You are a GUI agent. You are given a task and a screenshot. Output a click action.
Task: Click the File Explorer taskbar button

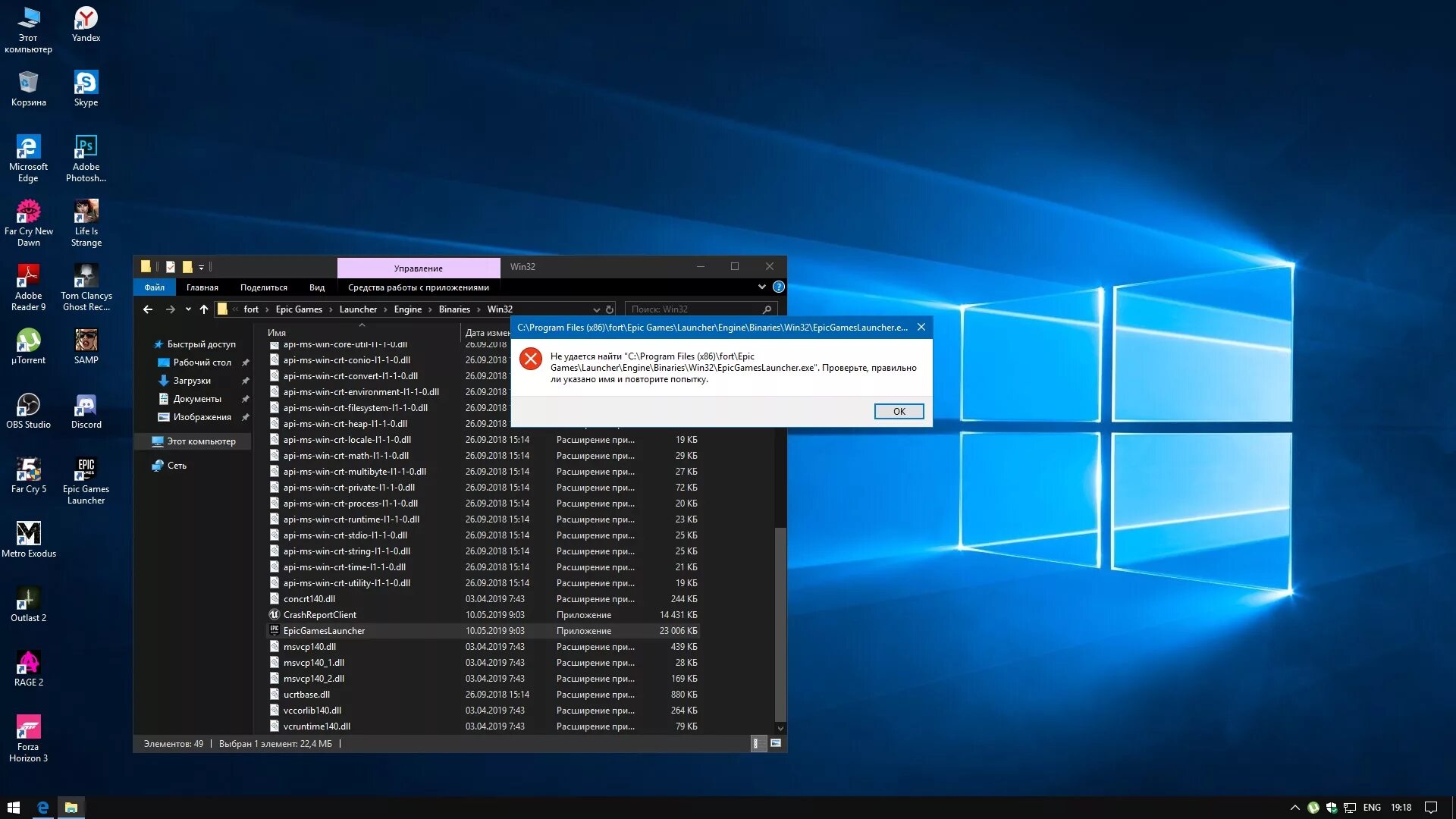coord(71,808)
